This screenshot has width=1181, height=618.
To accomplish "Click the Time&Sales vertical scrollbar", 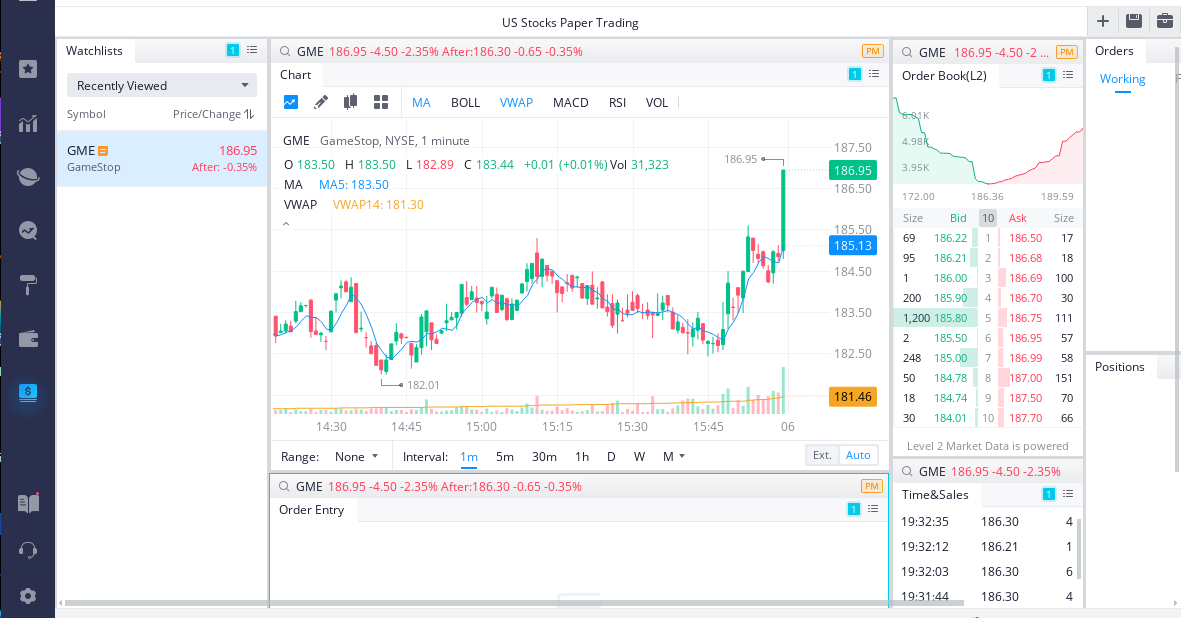I will (1079, 548).
